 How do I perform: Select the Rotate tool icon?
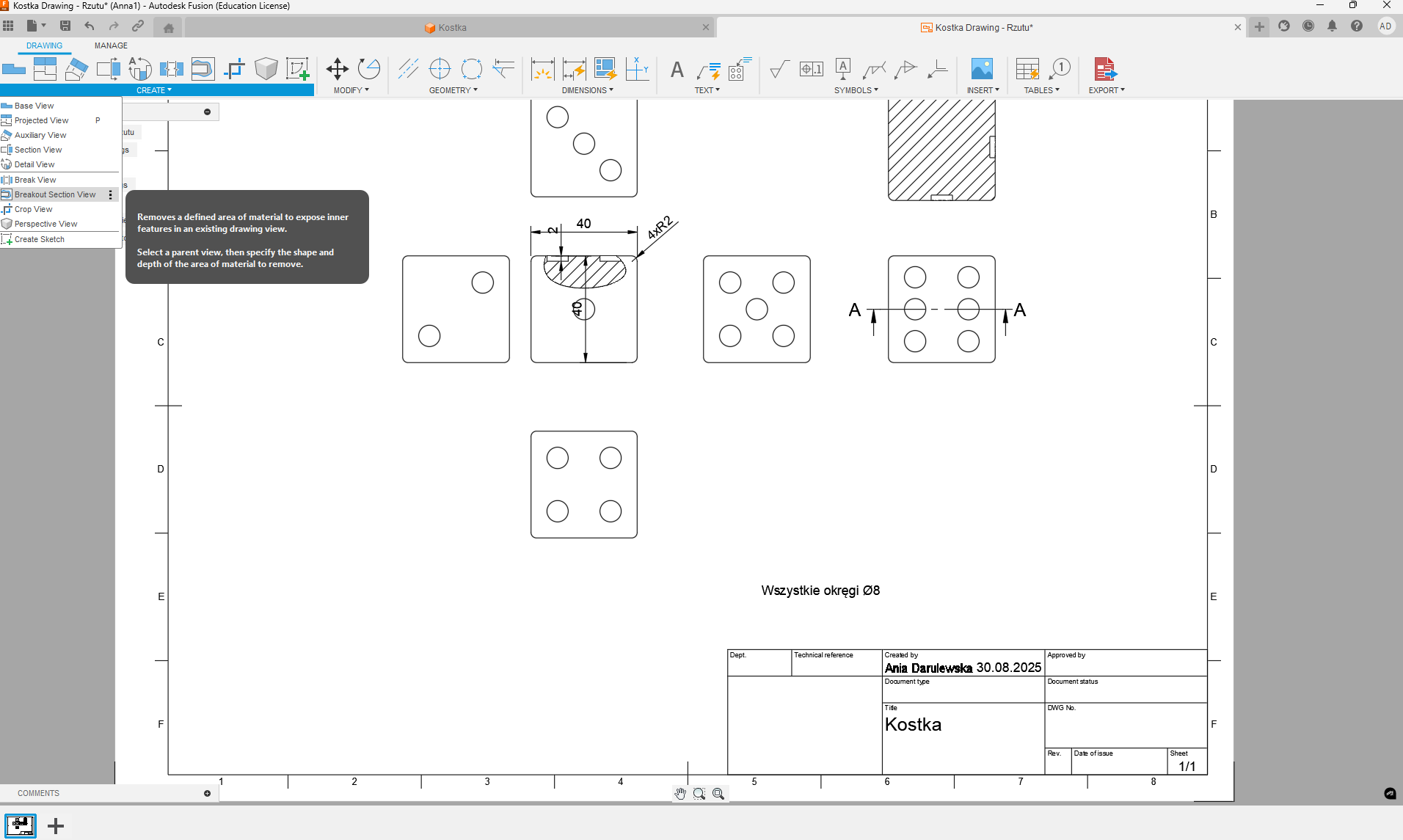369,70
